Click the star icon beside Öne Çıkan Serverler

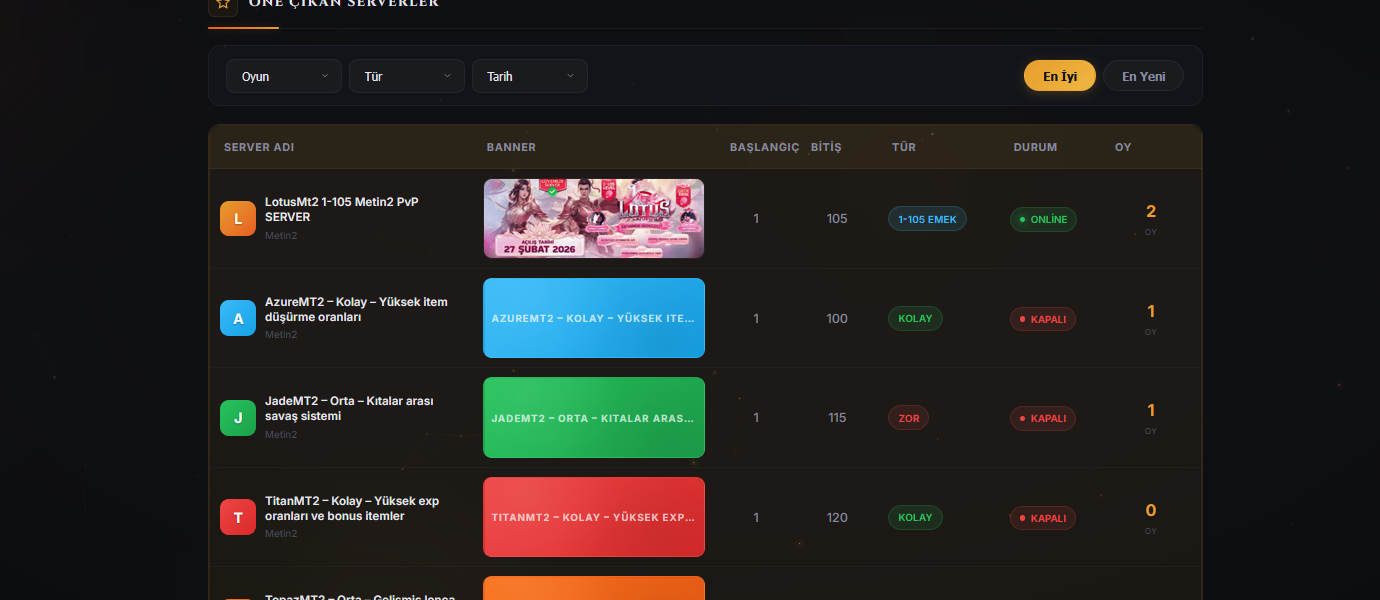point(223,4)
